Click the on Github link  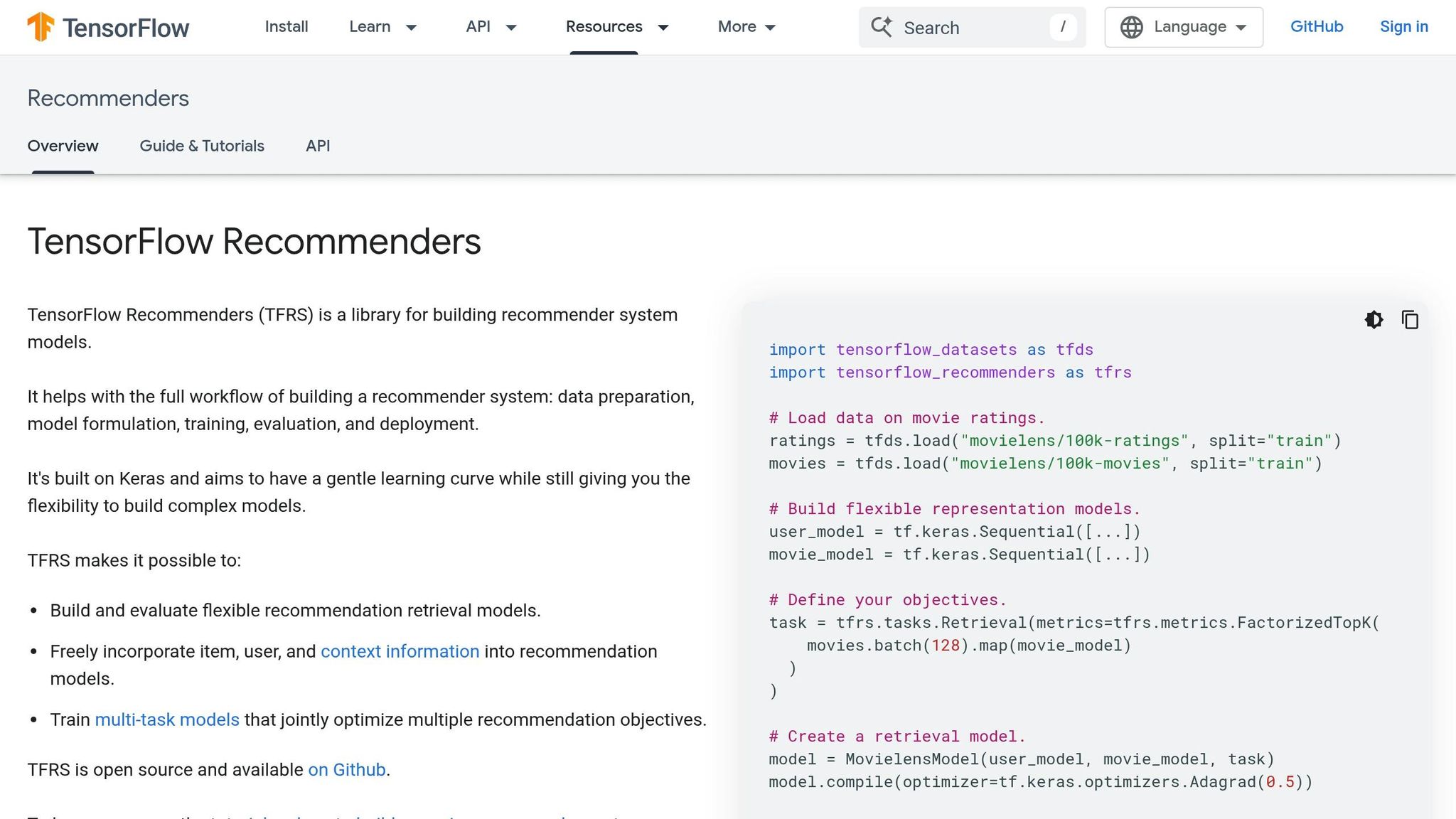[x=346, y=769]
